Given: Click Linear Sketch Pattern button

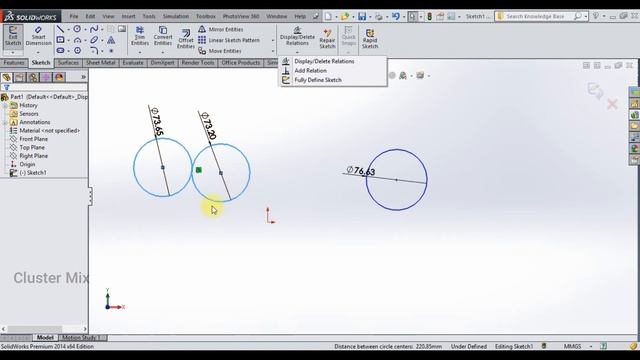Looking at the screenshot, I should pos(229,40).
